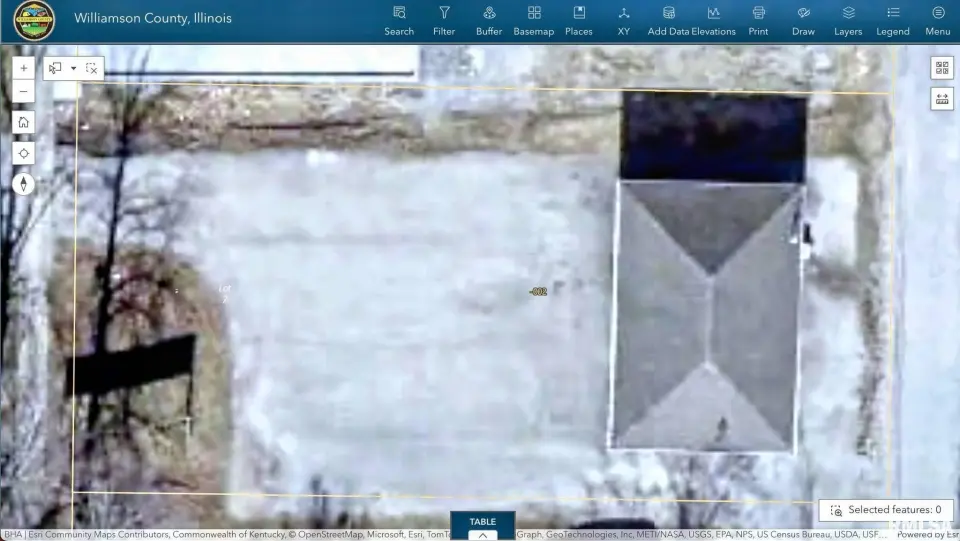Open the Elevations profile tool
This screenshot has height=541, width=960.
point(714,20)
